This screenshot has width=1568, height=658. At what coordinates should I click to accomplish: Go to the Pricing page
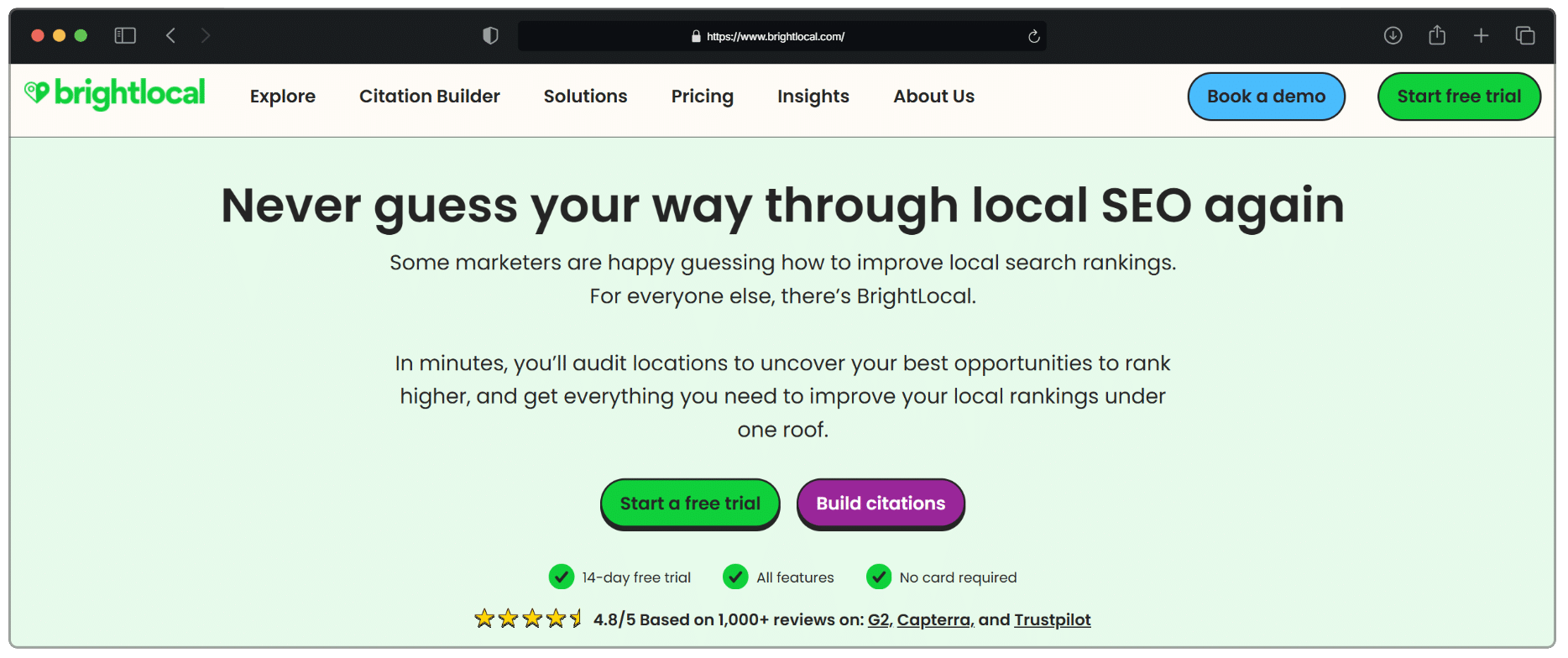703,97
